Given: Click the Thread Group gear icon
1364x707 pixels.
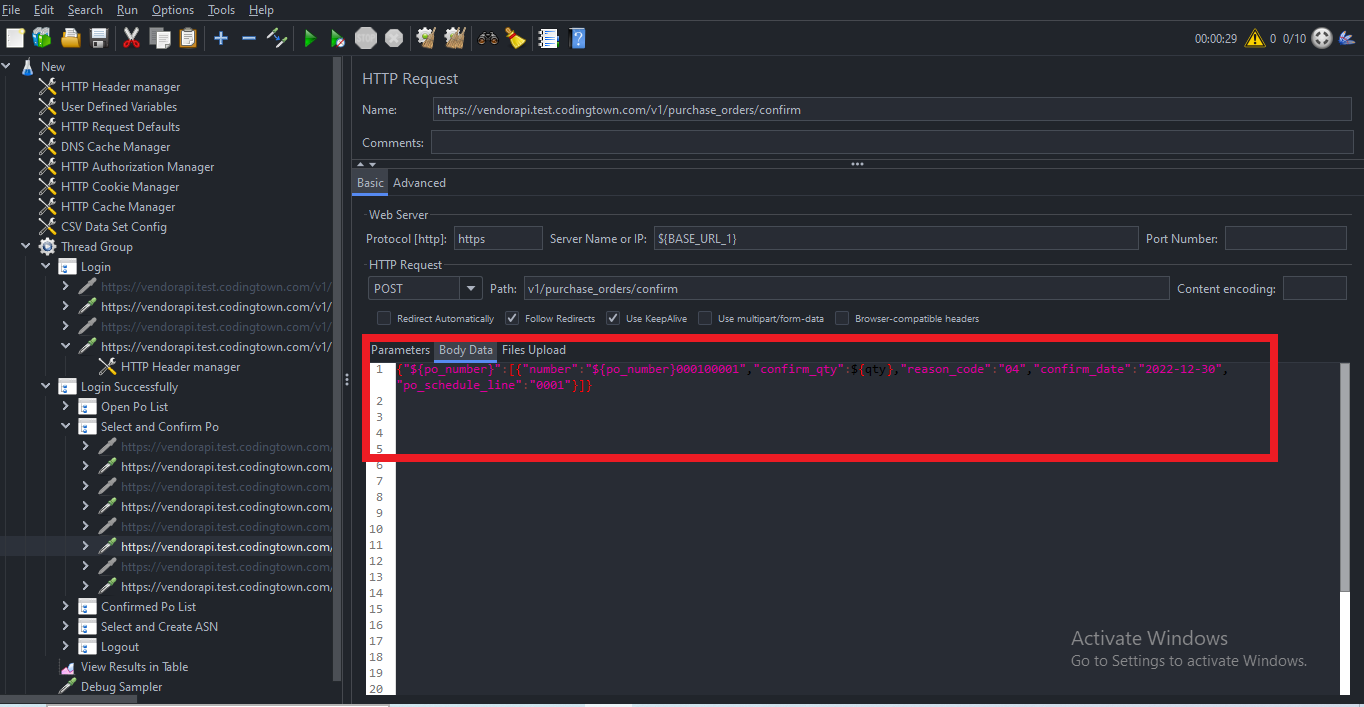Looking at the screenshot, I should (47, 247).
